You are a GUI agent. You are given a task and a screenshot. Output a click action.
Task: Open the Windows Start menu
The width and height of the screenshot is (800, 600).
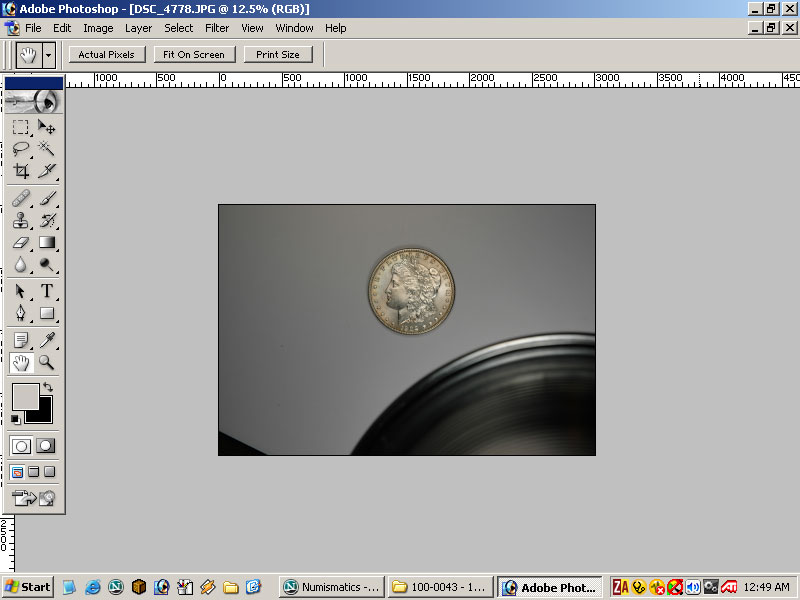(27, 587)
